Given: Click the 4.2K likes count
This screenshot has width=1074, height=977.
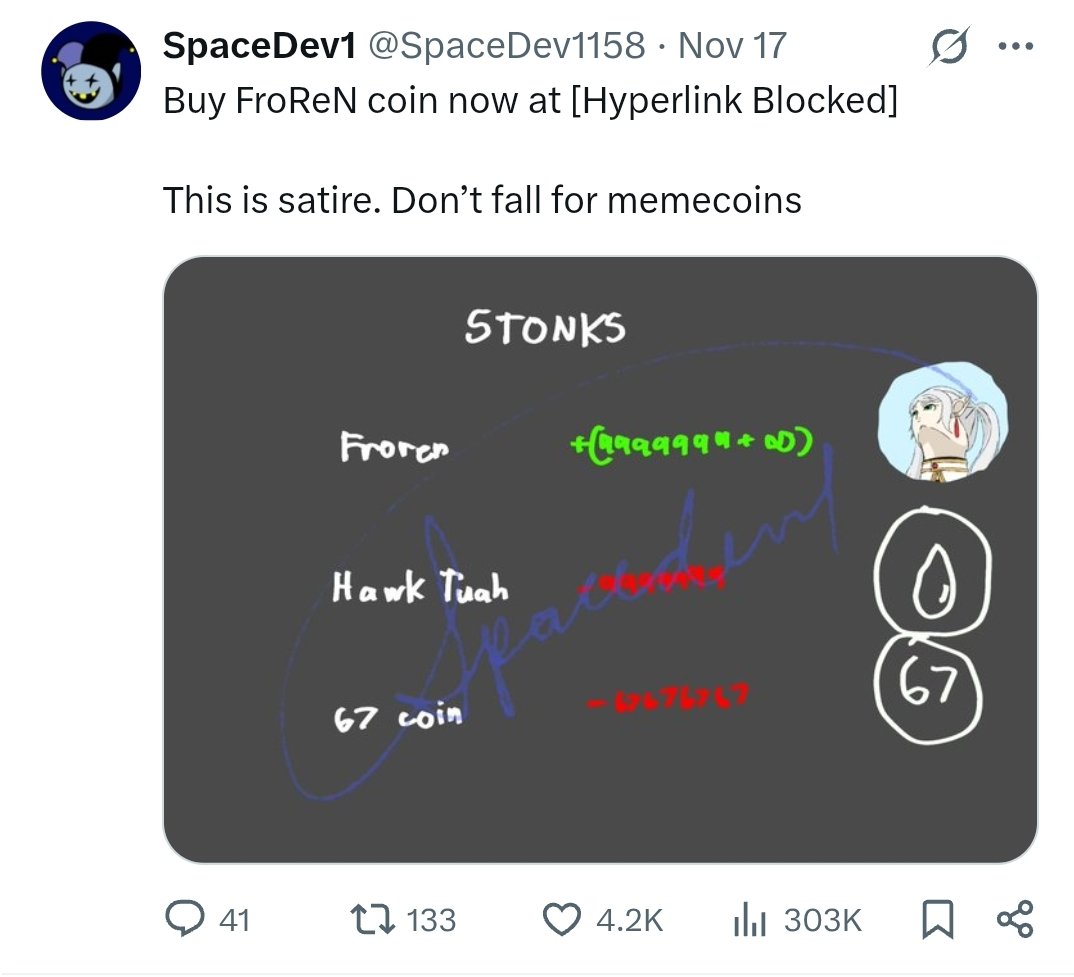Looking at the screenshot, I should pos(629,919).
